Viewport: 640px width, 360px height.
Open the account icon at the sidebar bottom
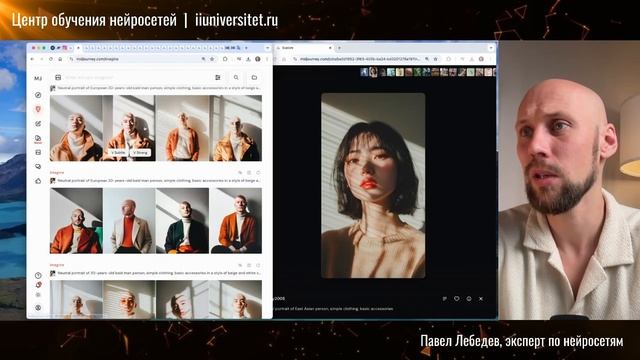38,308
